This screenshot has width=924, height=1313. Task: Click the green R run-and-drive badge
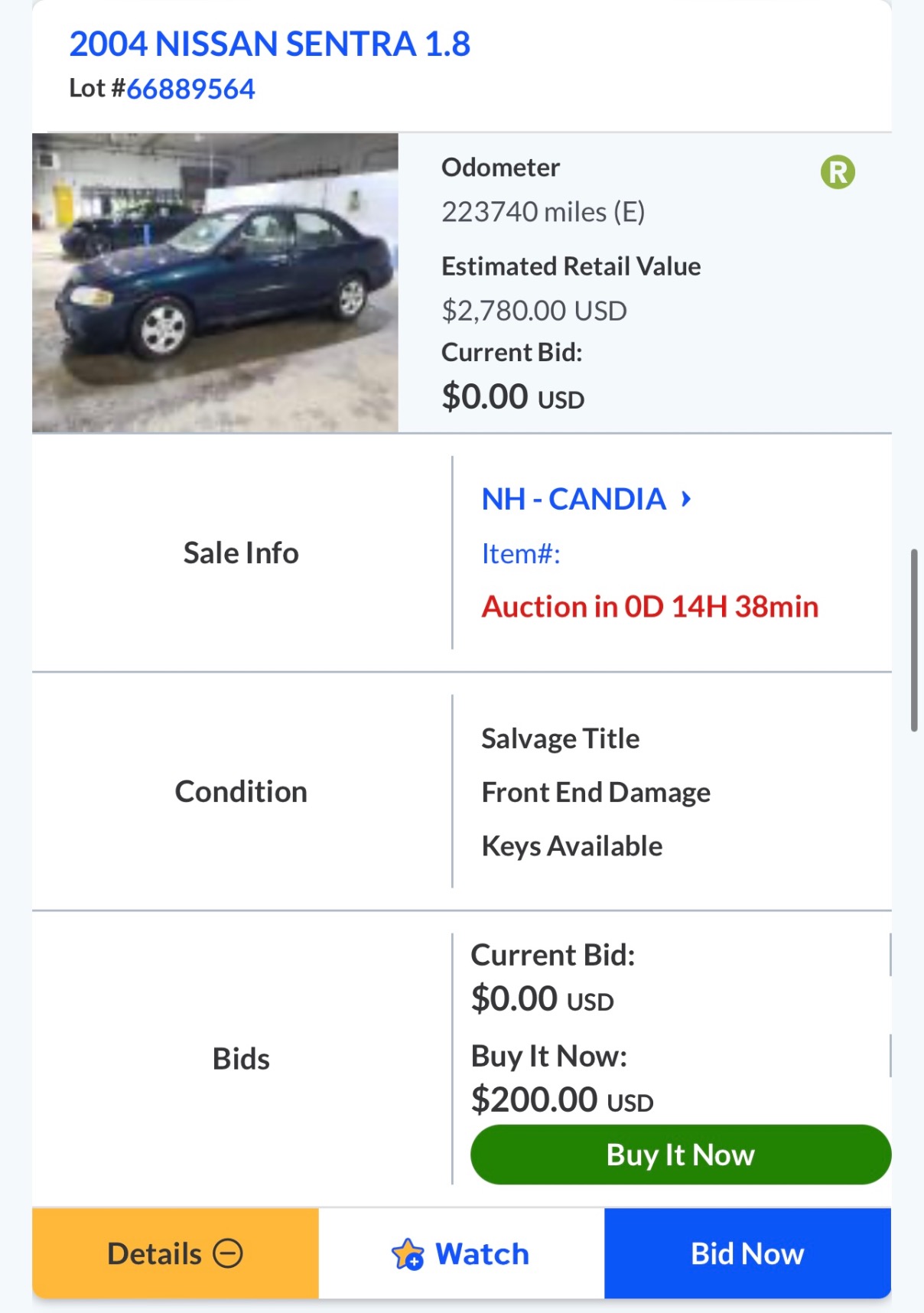838,172
